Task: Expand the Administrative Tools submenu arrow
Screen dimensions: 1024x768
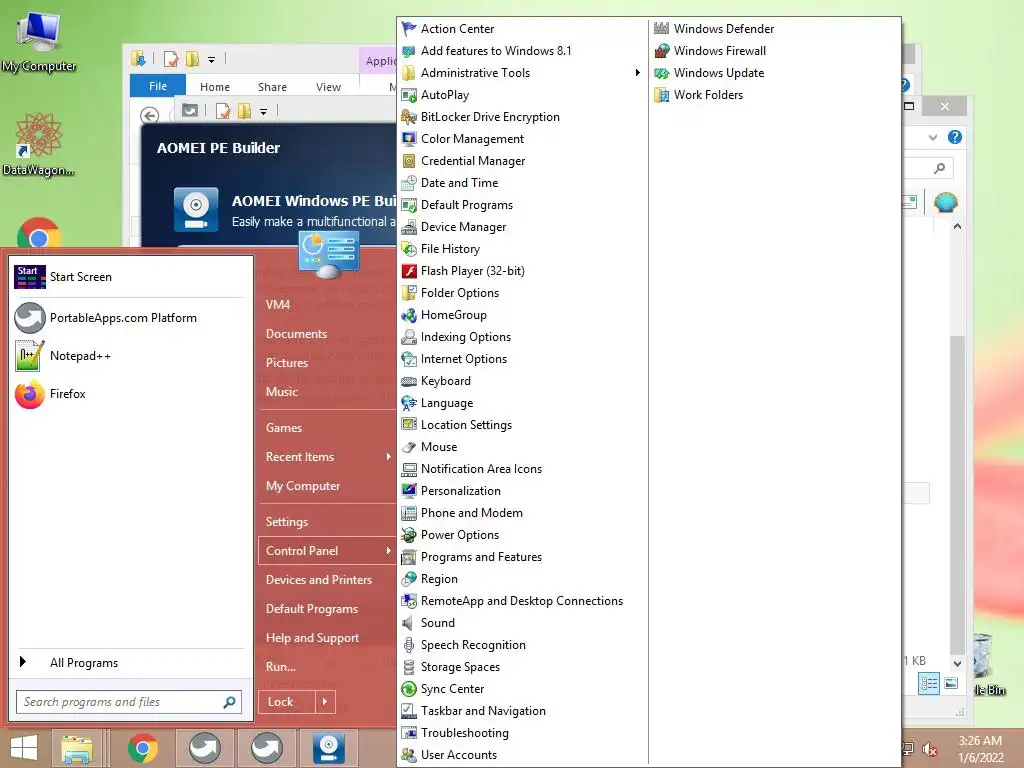Action: (637, 73)
